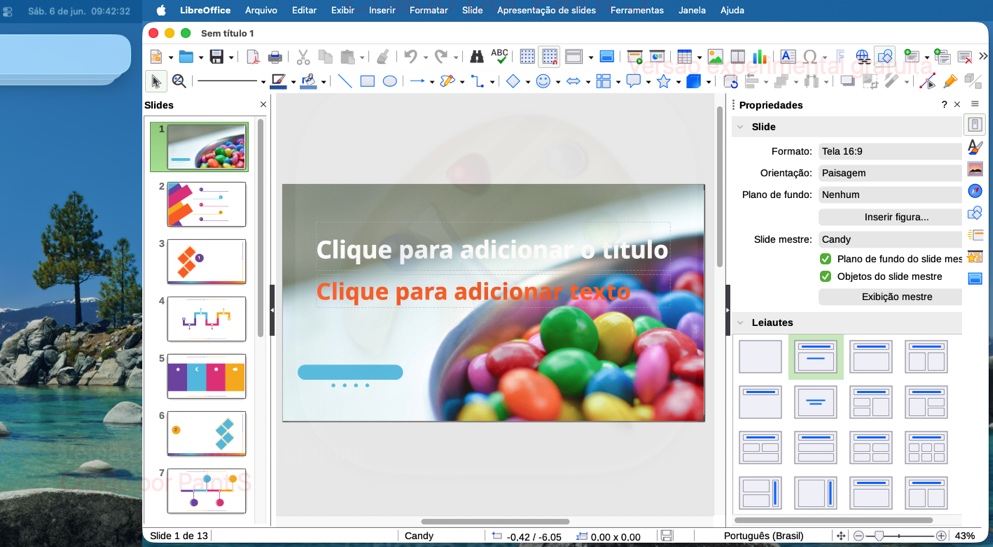This screenshot has height=547, width=993.
Task: Open Slide mestre dropdown Candy
Action: [x=890, y=239]
